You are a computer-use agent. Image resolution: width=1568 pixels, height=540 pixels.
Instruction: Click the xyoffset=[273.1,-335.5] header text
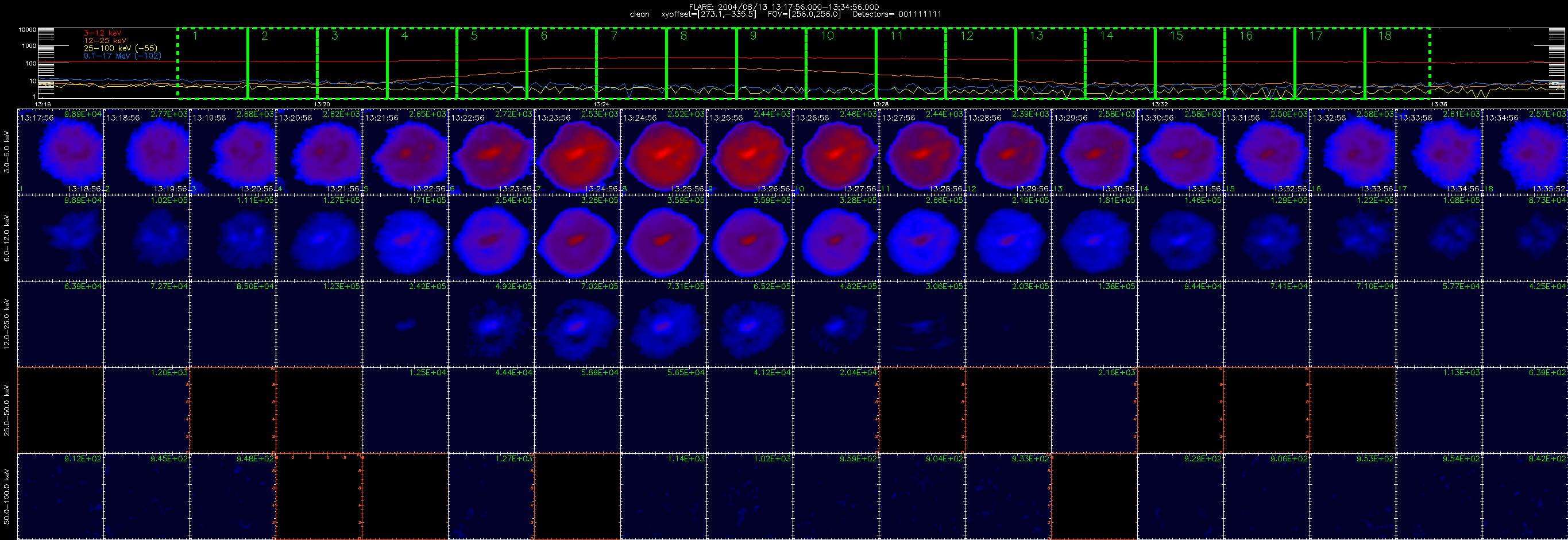pos(709,14)
